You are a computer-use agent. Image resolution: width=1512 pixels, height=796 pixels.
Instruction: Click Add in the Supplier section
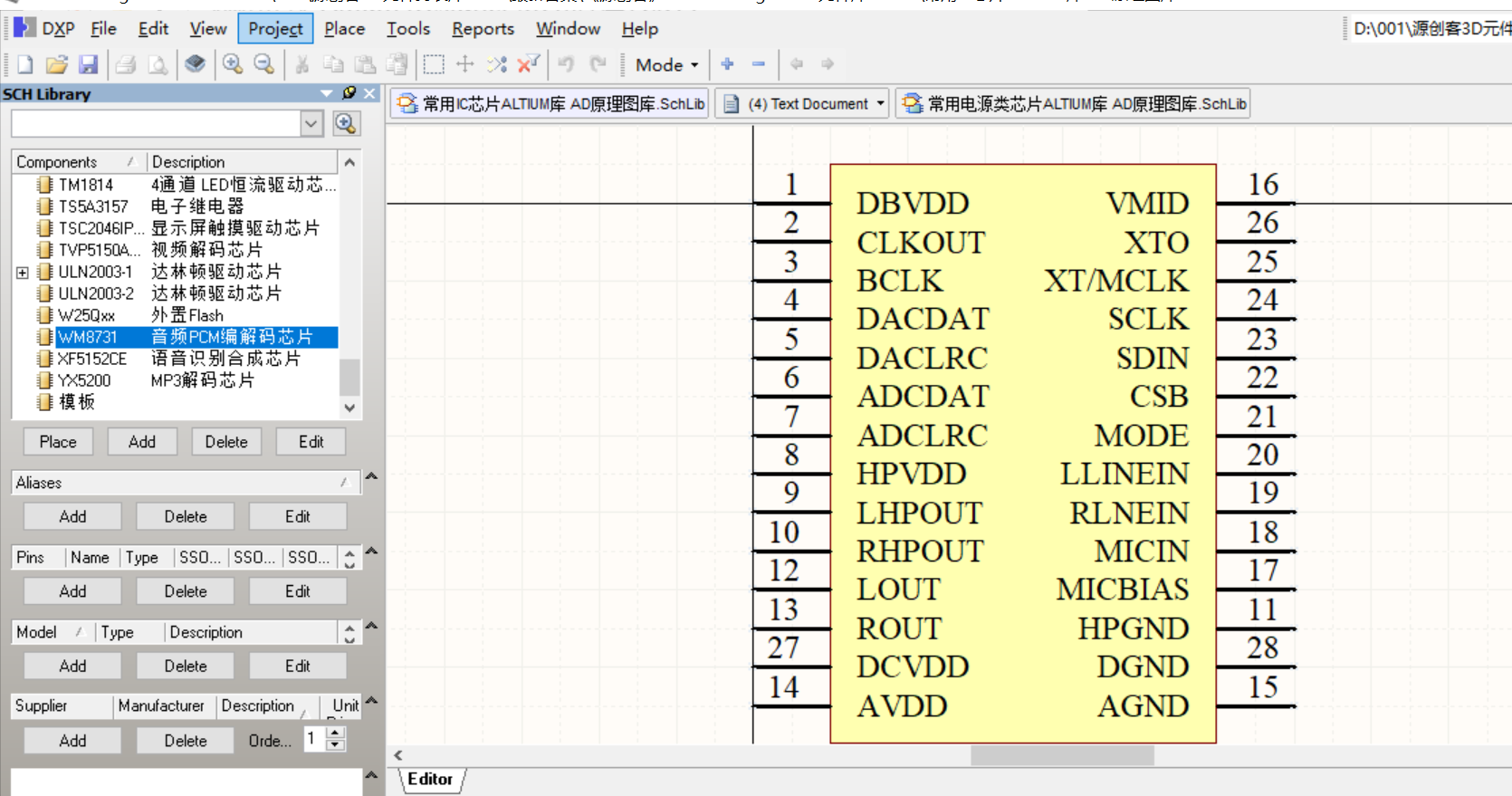(x=72, y=741)
